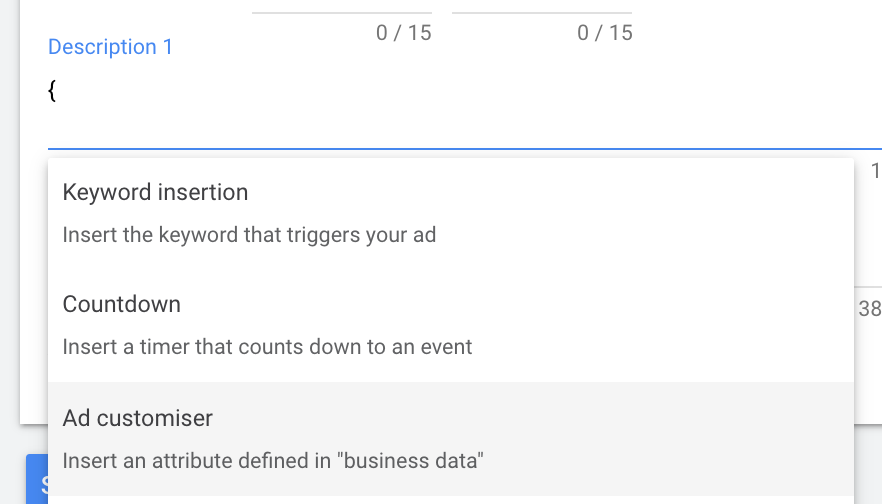Click "Insert the keyword that triggers your ad" text

tap(249, 236)
